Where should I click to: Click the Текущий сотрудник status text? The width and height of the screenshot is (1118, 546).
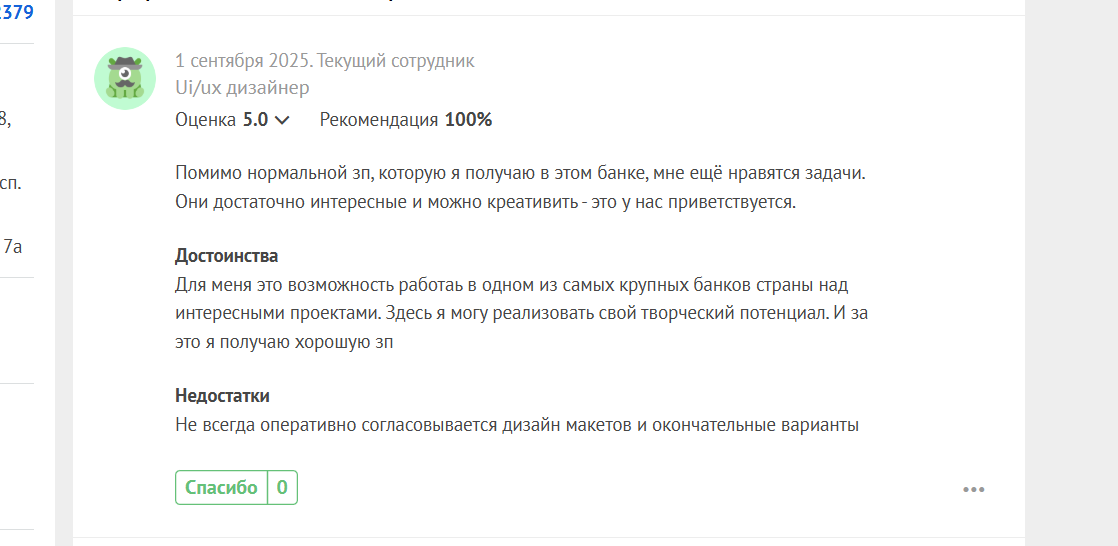[396, 61]
